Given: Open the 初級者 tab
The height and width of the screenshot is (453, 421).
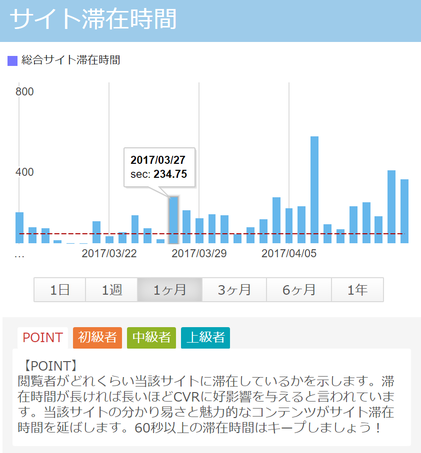Looking at the screenshot, I should pos(97,338).
